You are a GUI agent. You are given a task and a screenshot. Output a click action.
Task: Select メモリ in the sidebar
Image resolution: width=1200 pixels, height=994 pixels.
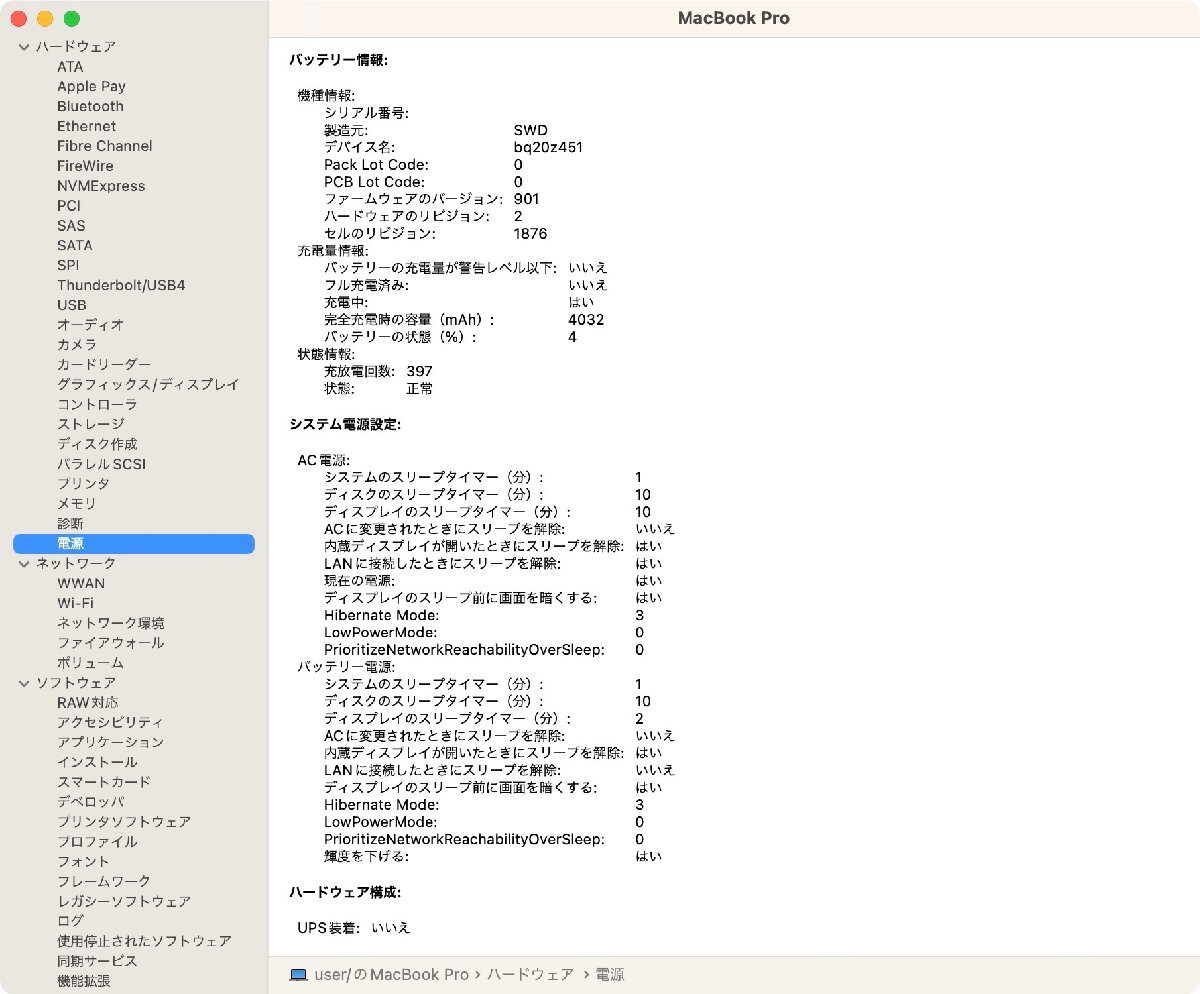(x=77, y=504)
